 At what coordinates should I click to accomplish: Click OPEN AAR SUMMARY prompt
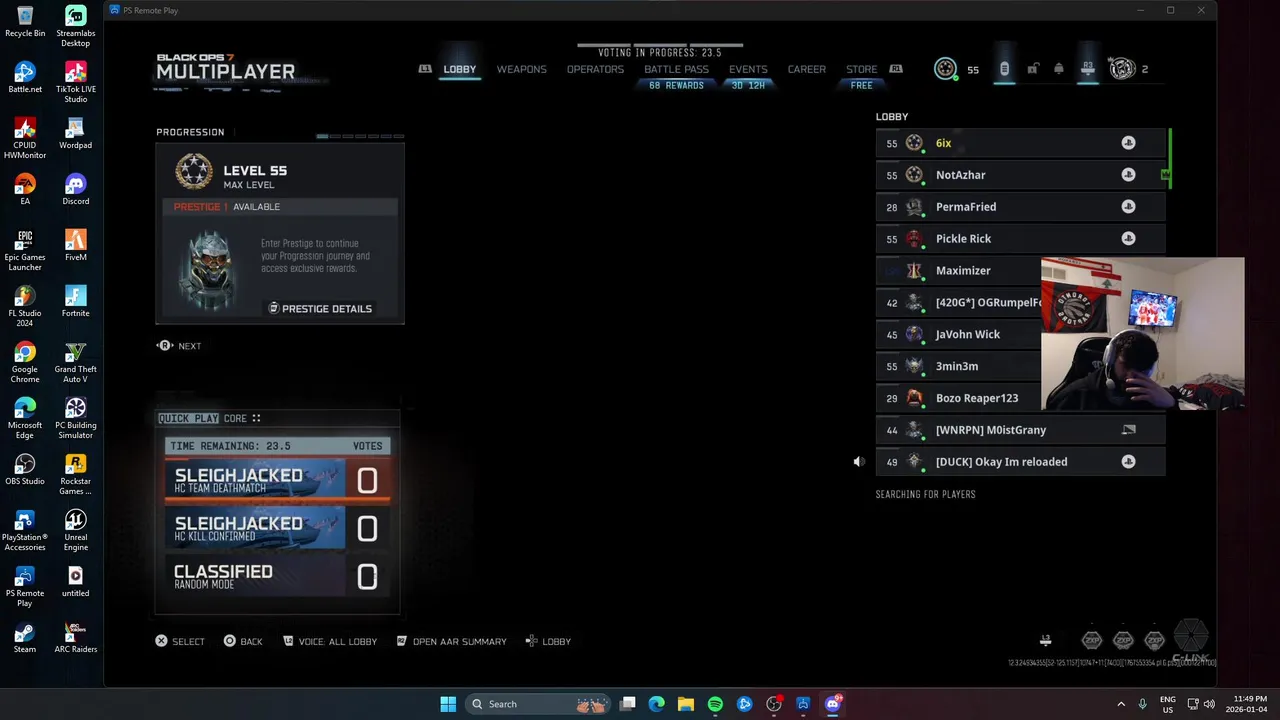451,641
